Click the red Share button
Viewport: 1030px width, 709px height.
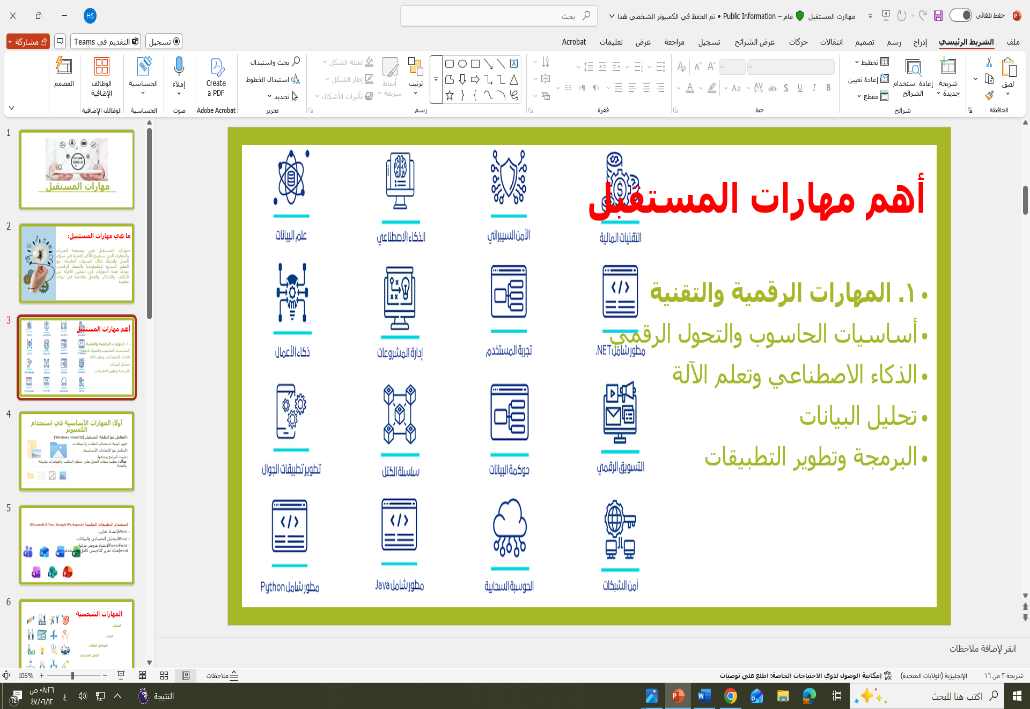(x=29, y=42)
